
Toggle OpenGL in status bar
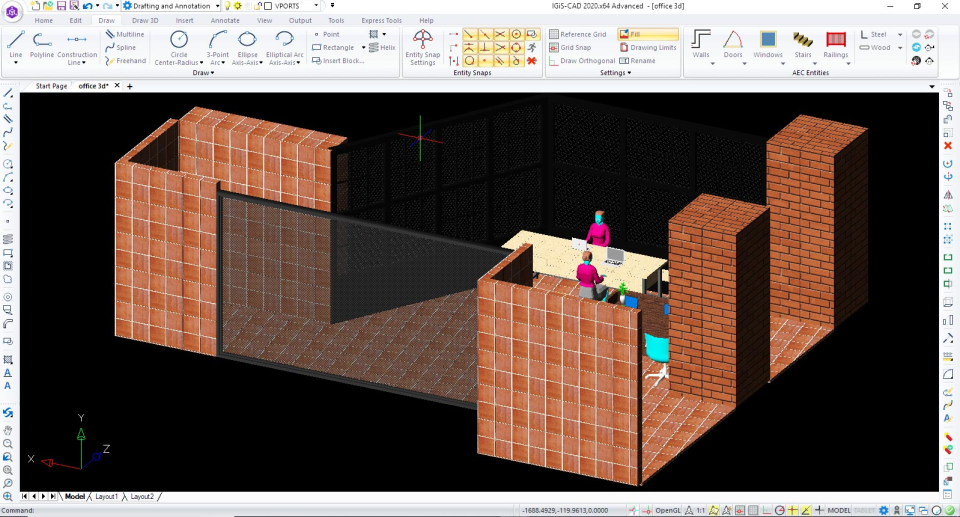click(x=667, y=510)
